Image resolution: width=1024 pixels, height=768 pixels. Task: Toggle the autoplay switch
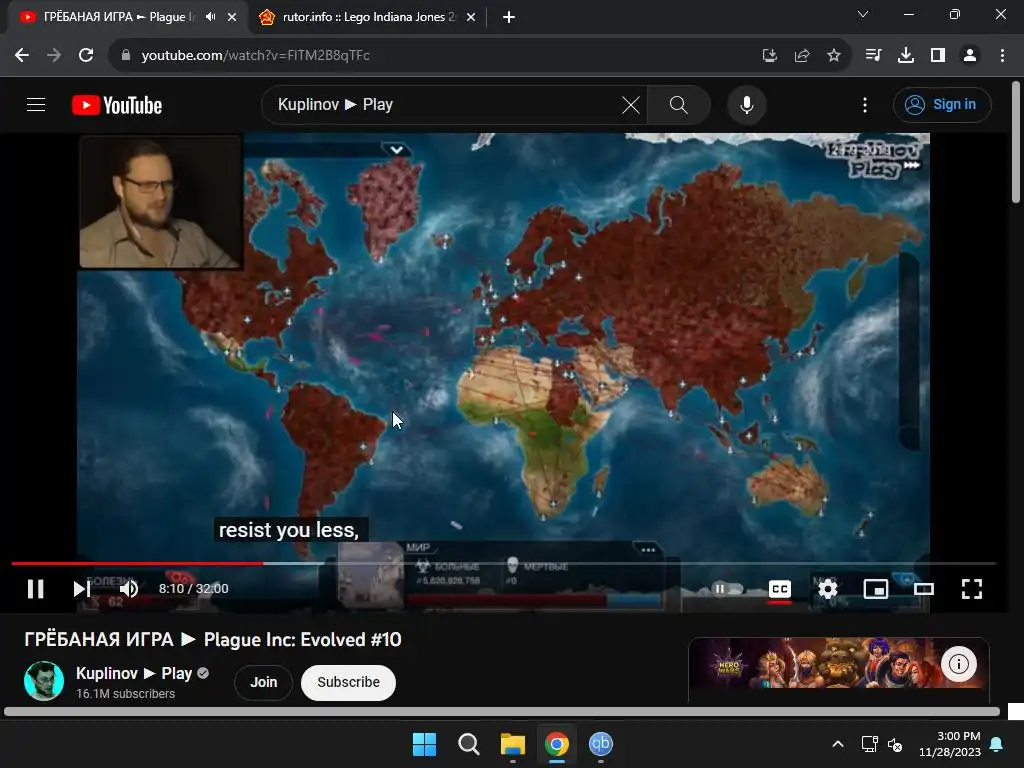click(726, 589)
